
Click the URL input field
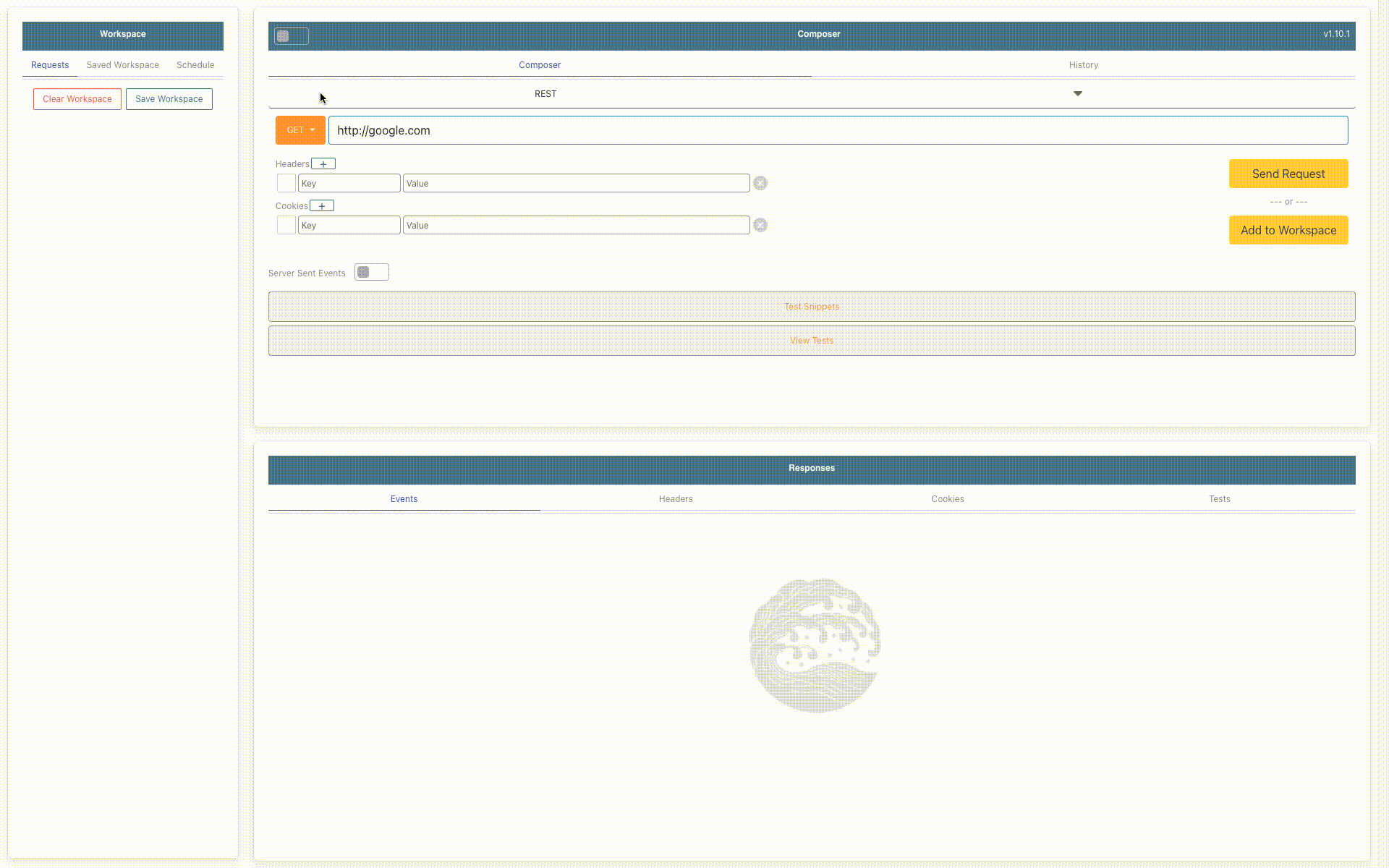point(838,131)
